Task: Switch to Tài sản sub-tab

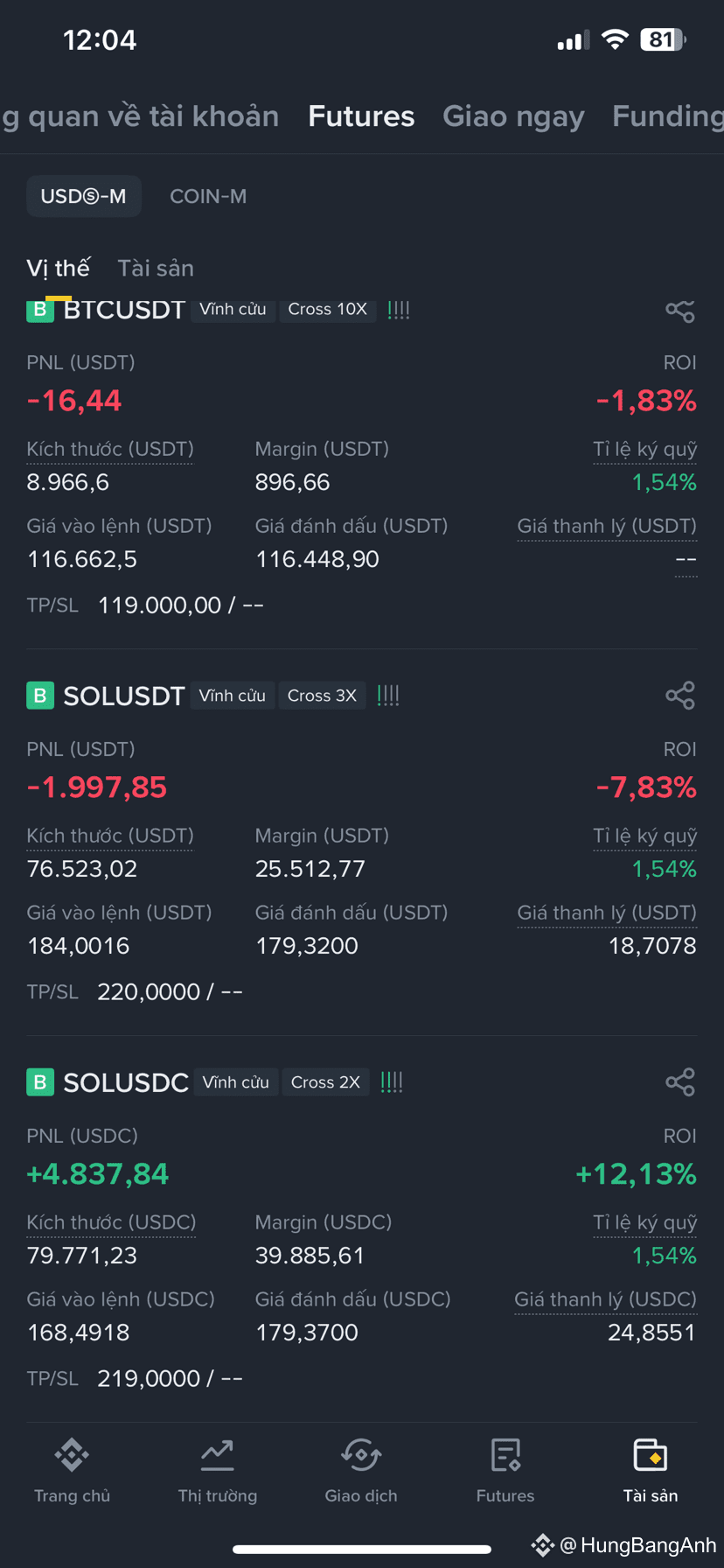Action: point(156,268)
